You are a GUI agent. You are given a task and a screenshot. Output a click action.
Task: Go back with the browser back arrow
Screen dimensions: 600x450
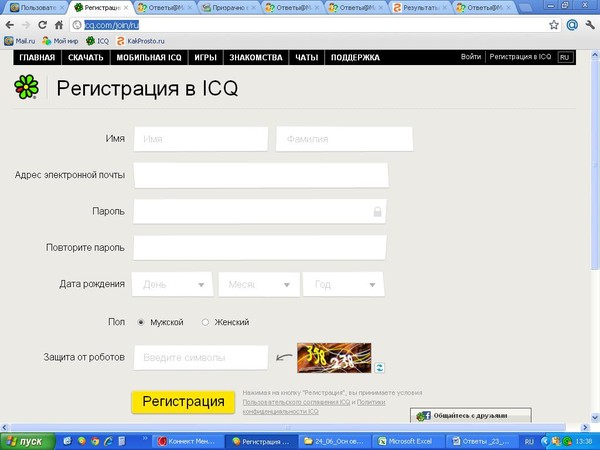click(10, 25)
